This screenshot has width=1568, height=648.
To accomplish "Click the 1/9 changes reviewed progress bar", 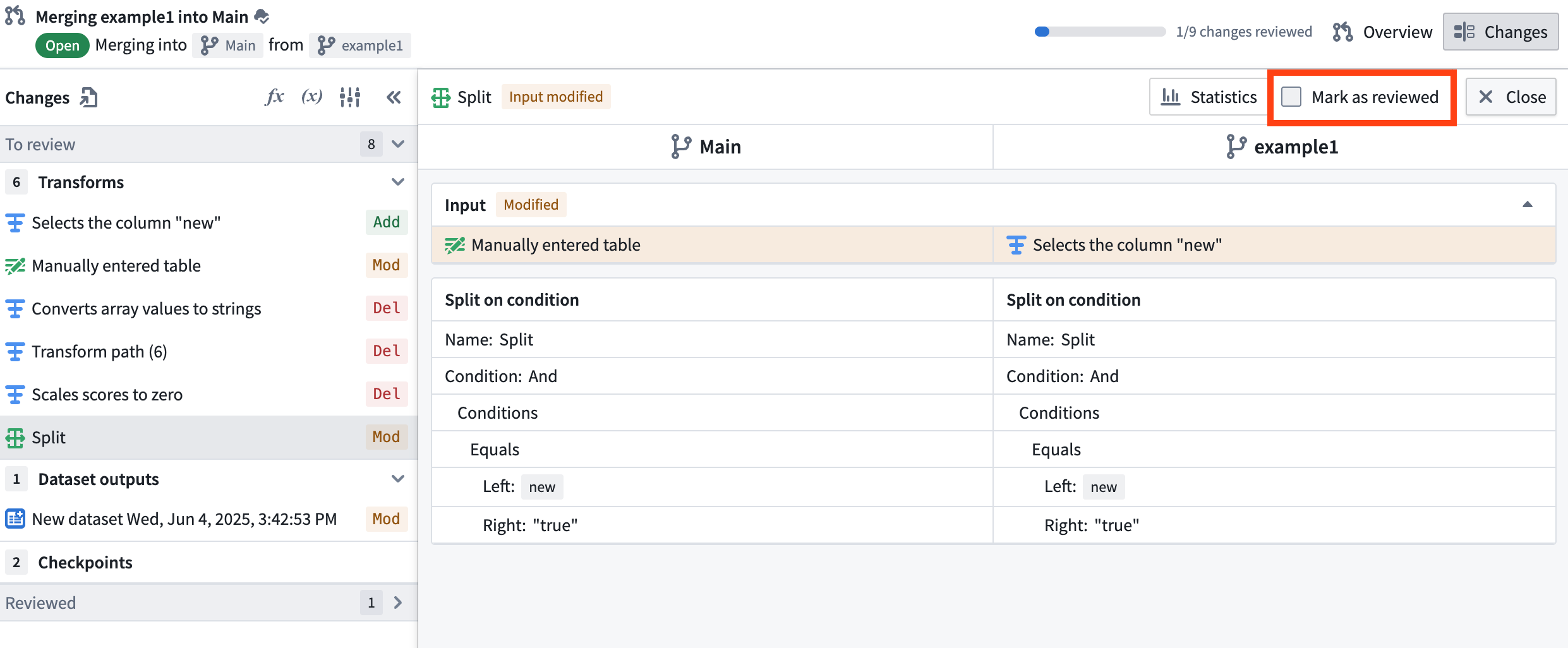I will tap(1099, 30).
